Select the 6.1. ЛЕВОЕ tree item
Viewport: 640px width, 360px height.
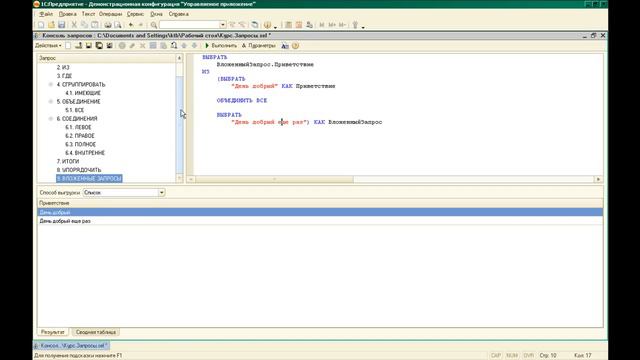(78, 127)
